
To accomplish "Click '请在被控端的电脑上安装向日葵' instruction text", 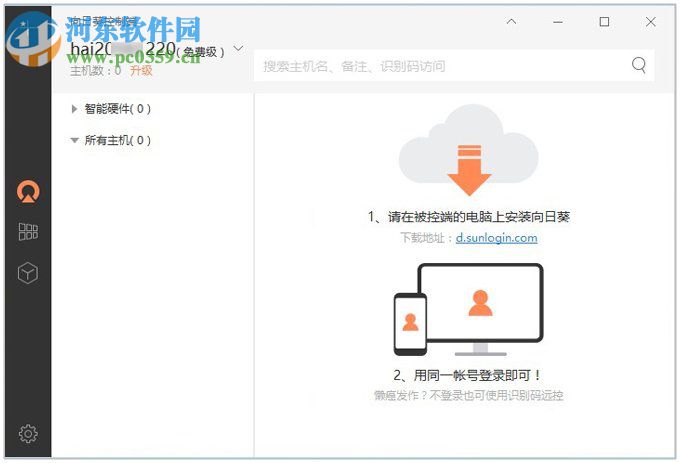I will tap(479, 217).
